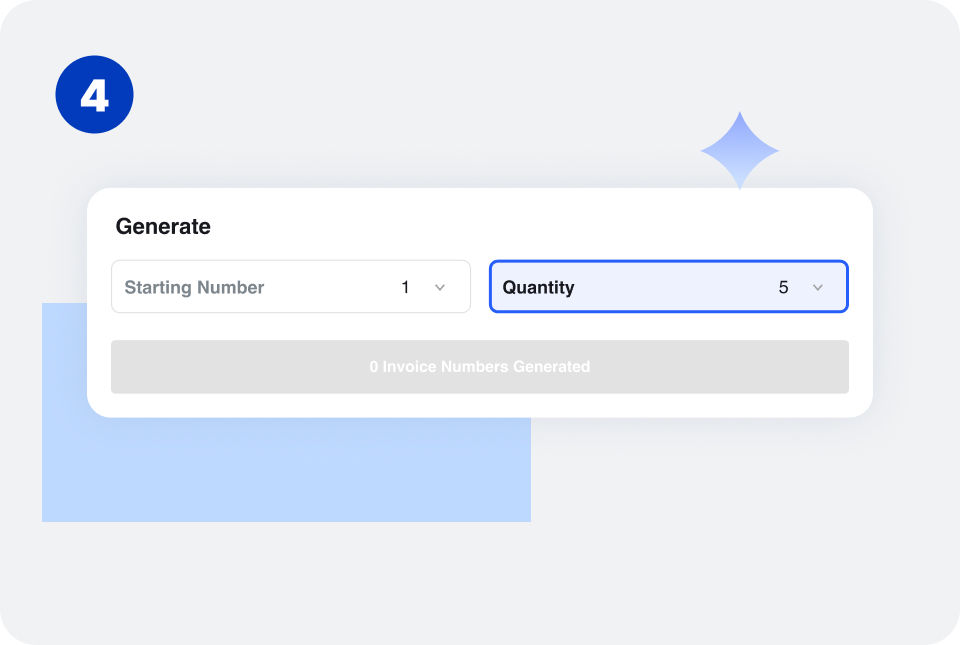Select the value 5 in Quantity
The width and height of the screenshot is (960, 645).
[x=783, y=287]
